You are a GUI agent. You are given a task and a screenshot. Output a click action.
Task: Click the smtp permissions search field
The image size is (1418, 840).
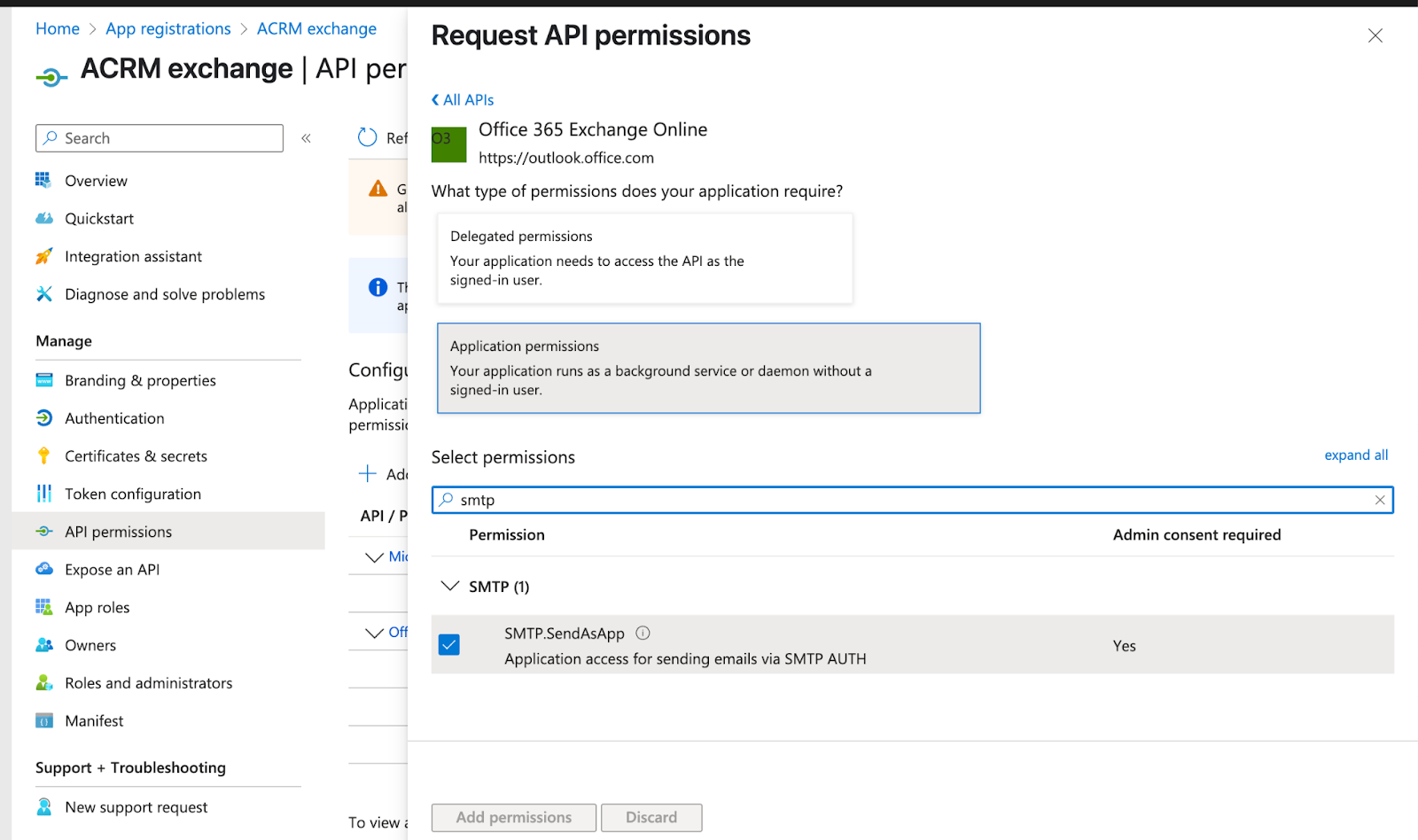click(913, 500)
